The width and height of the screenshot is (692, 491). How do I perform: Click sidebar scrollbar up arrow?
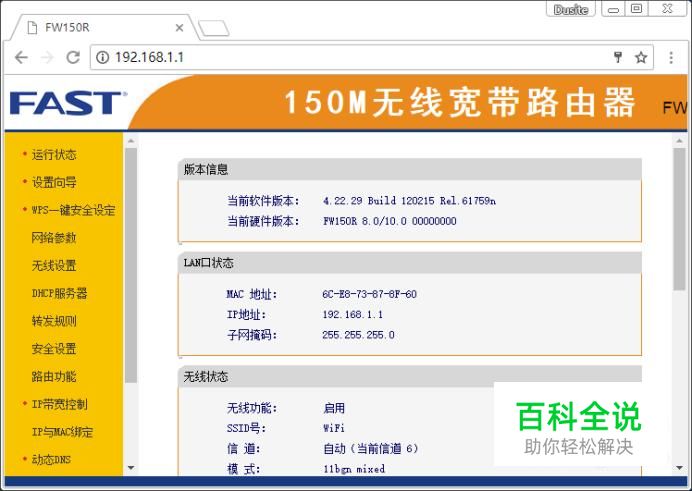(x=131, y=141)
